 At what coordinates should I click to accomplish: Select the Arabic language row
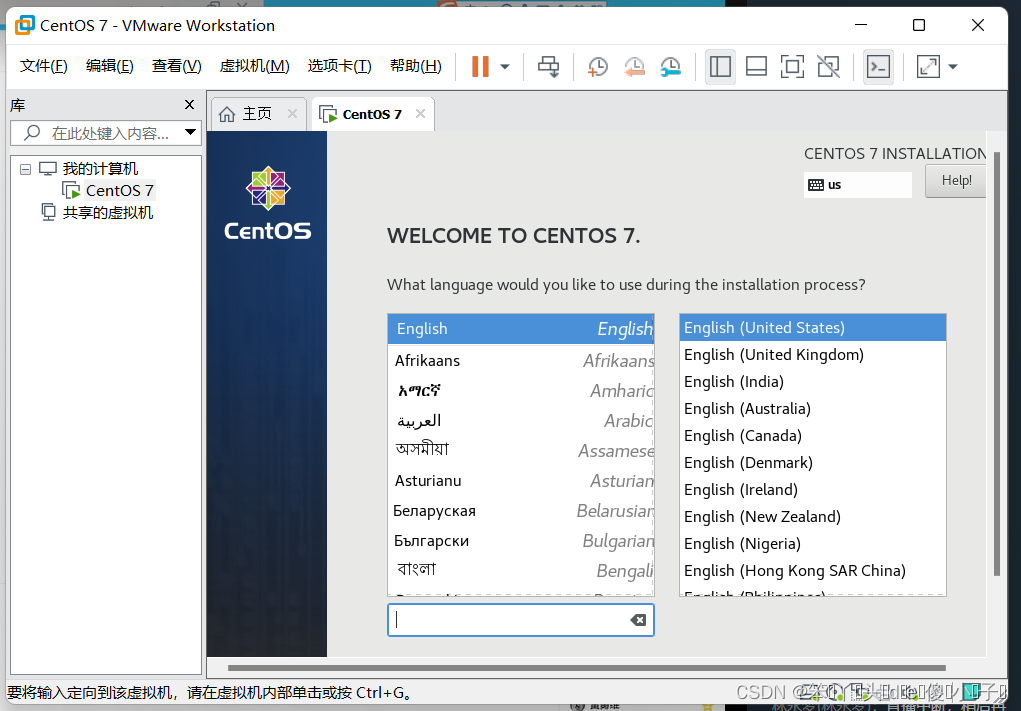521,420
